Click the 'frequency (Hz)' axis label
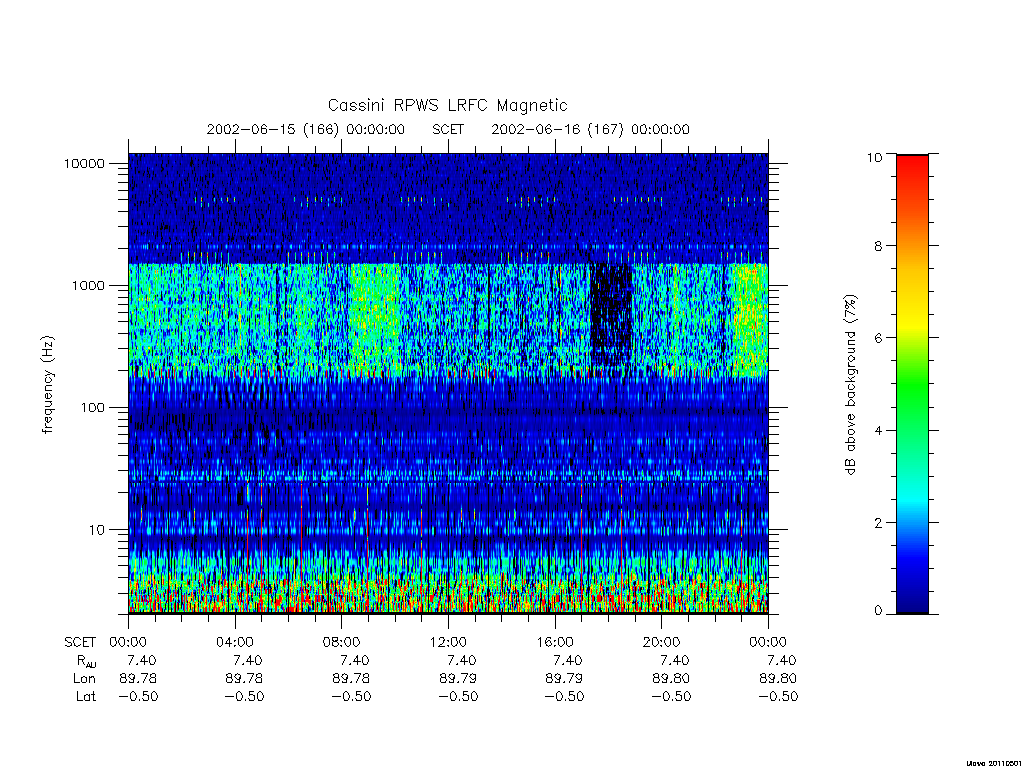Viewport: 1024px width, 768px height. (x=48, y=385)
